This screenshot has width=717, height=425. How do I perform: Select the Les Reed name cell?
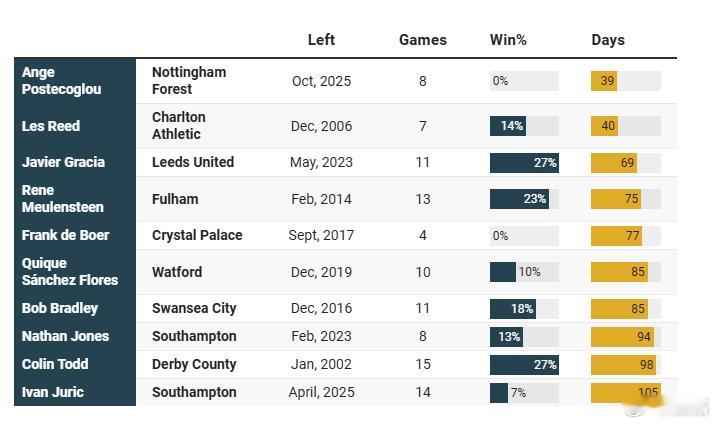(x=51, y=126)
